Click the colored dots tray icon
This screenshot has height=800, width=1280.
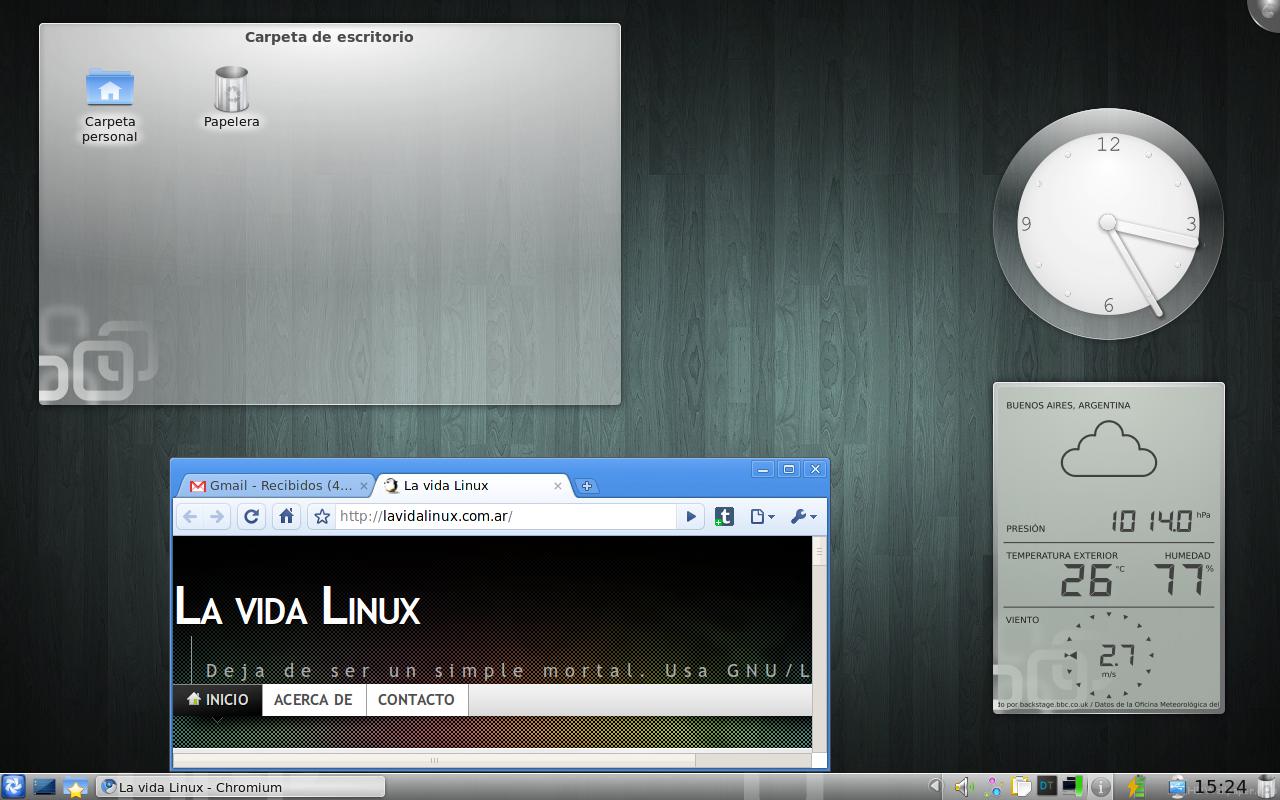pos(993,787)
